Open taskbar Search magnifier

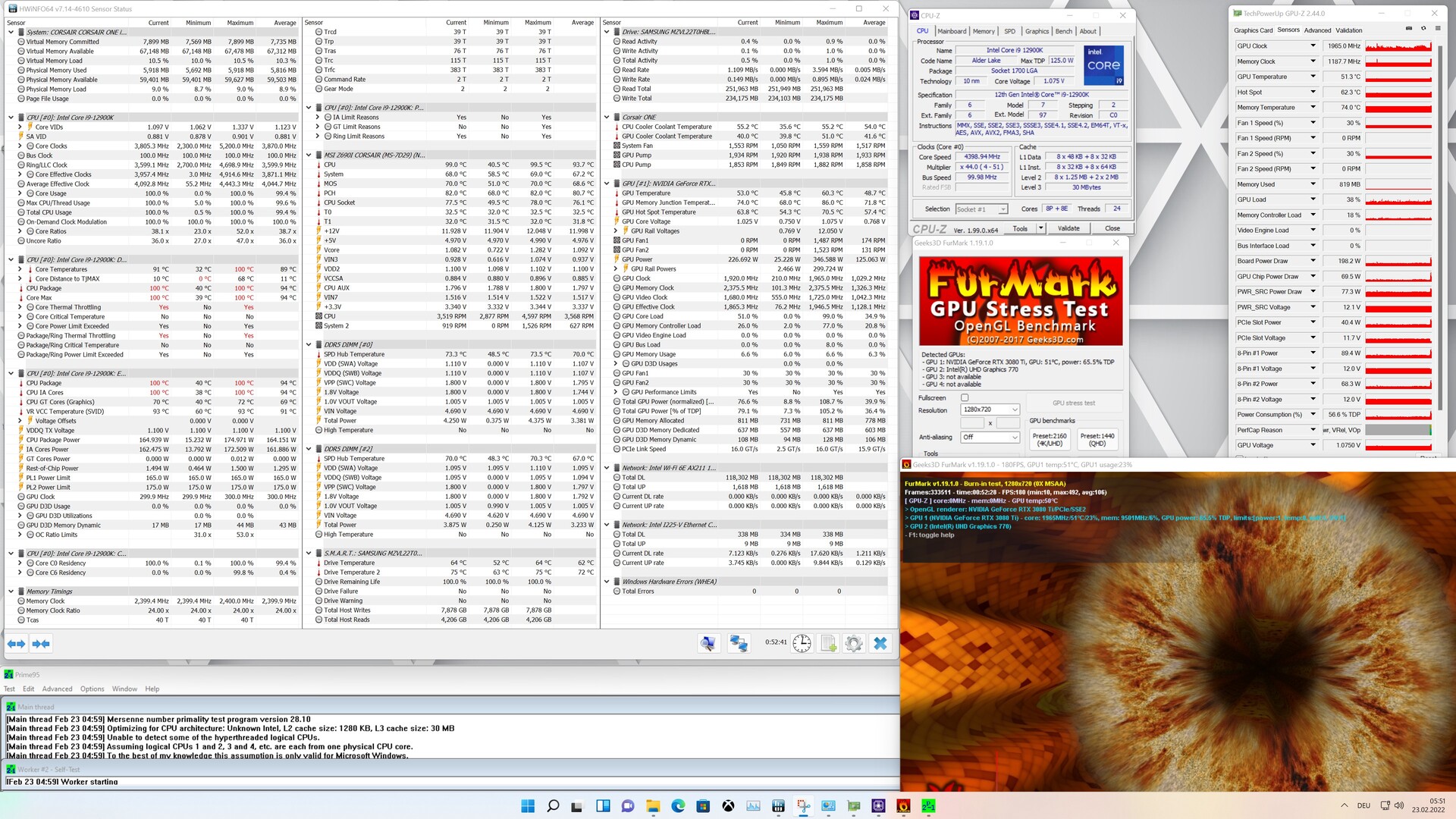coord(553,805)
